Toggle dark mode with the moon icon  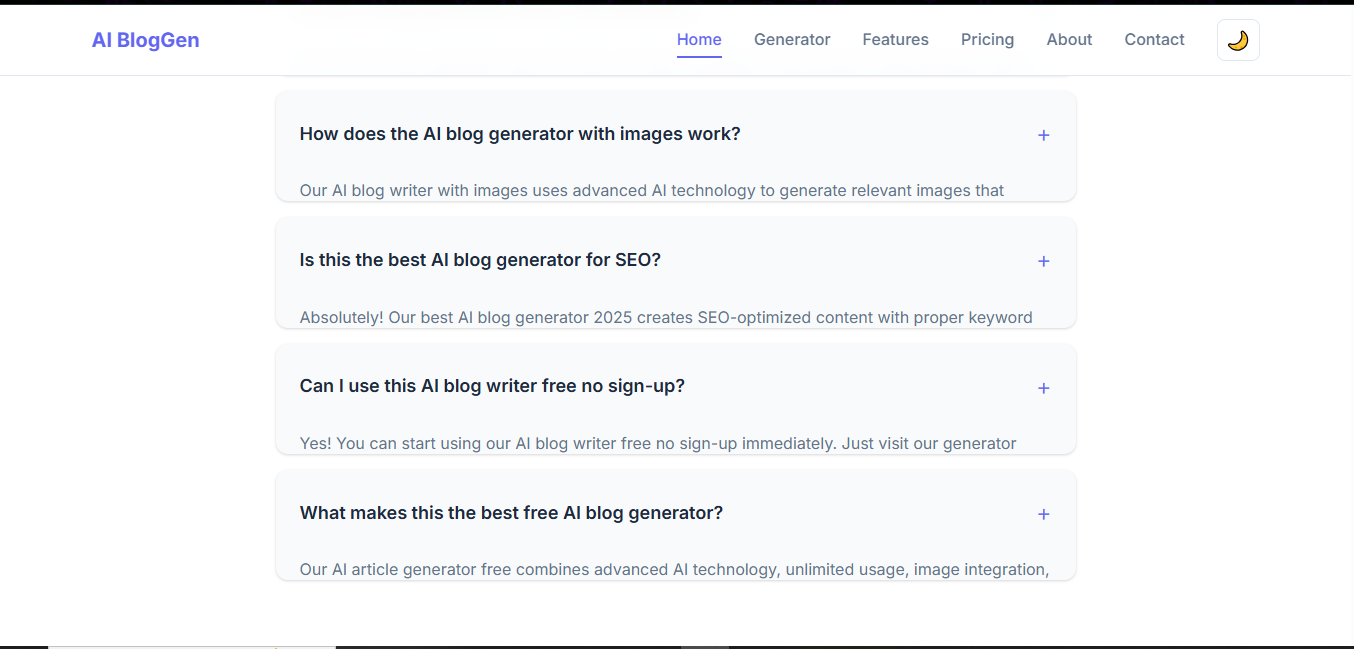(1238, 40)
